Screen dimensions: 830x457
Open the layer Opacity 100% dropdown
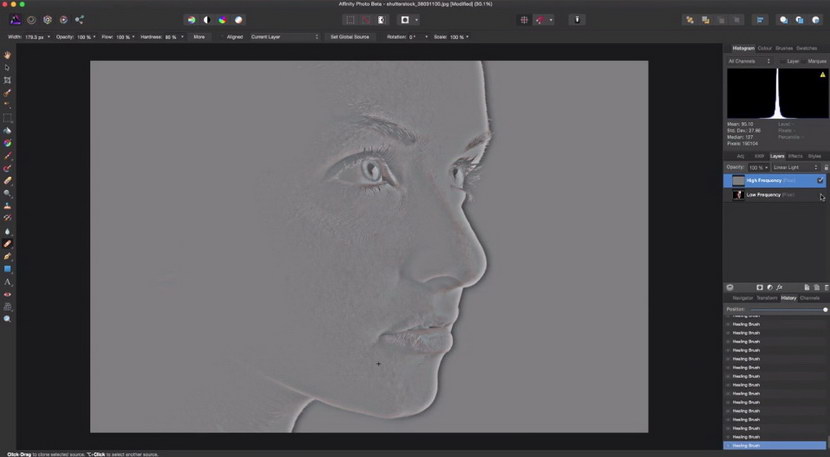[758, 167]
